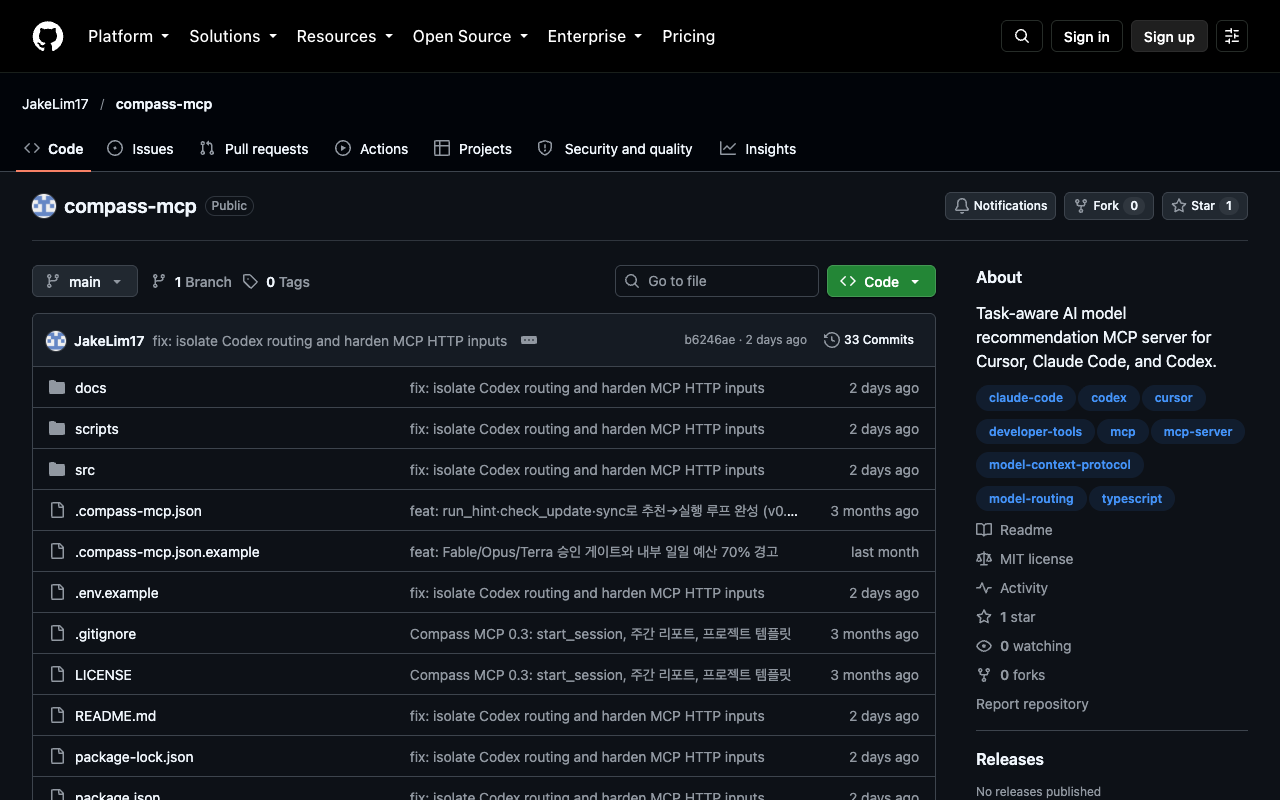The image size is (1280, 800).
Task: Click the file icon for .gitignore
Action: click(x=57, y=634)
